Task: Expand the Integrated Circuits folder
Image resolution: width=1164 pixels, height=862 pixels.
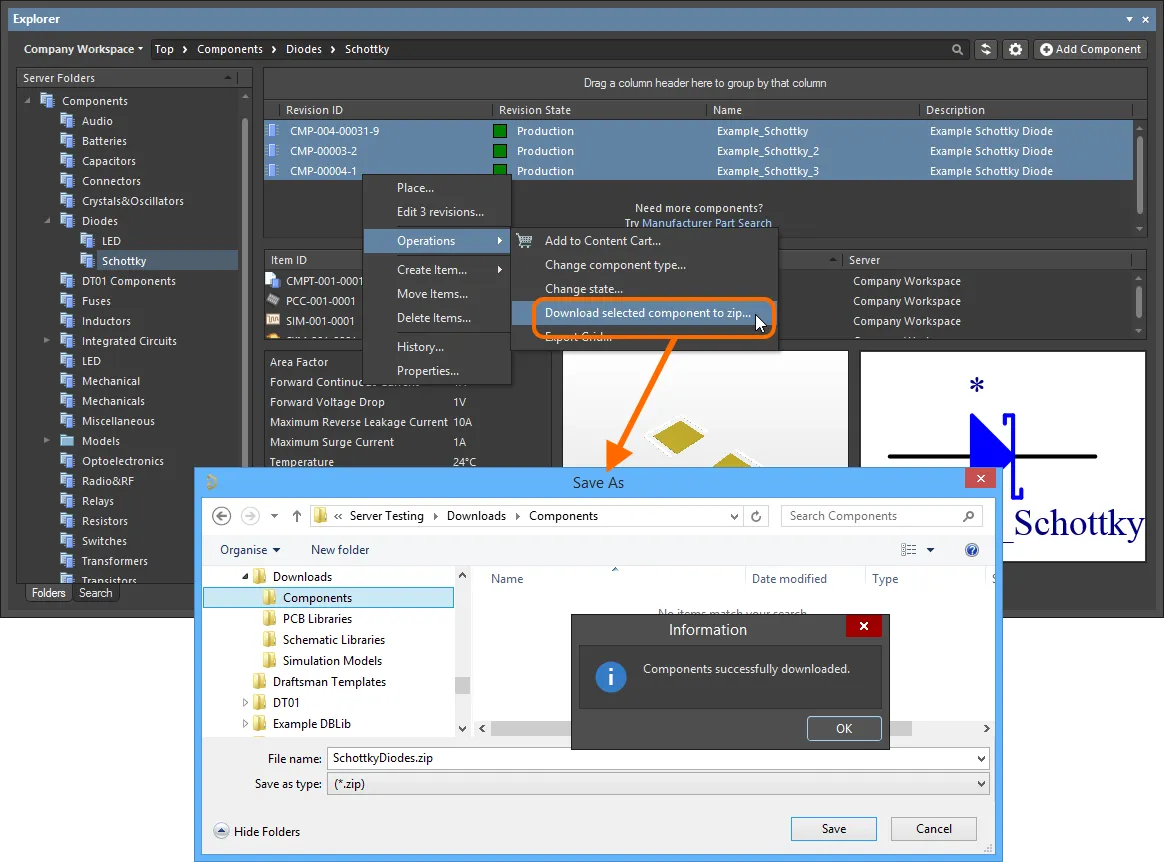Action: coord(47,341)
